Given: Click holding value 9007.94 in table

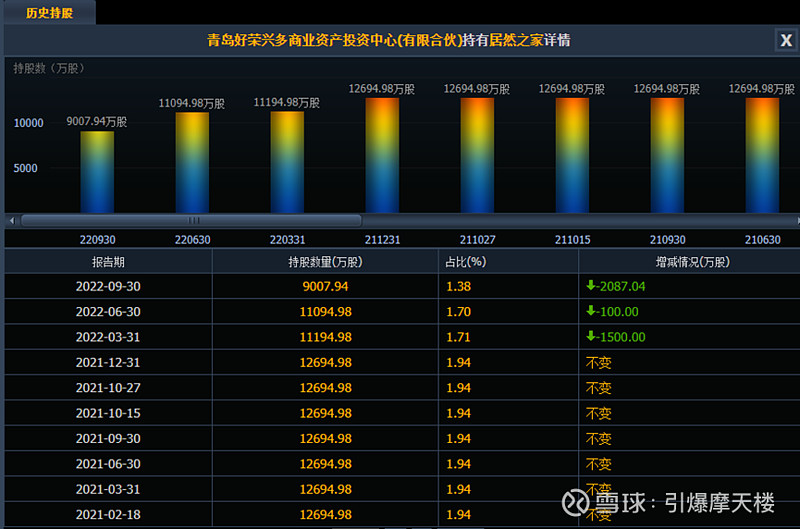Looking at the screenshot, I should tap(325, 286).
